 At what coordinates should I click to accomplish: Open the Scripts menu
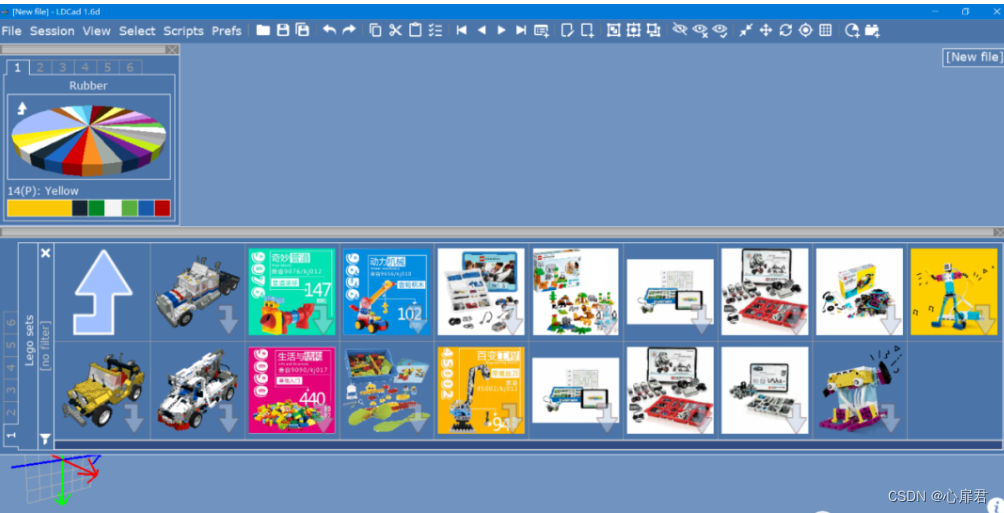183,31
